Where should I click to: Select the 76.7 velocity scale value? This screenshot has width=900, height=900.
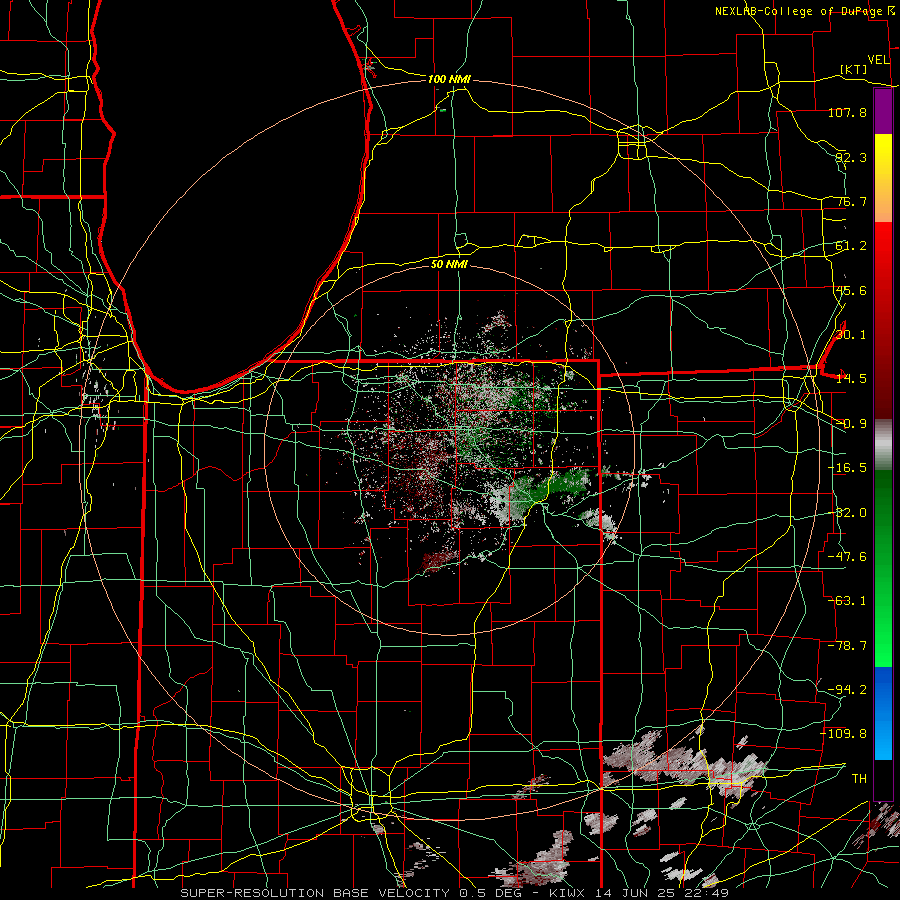click(x=851, y=201)
